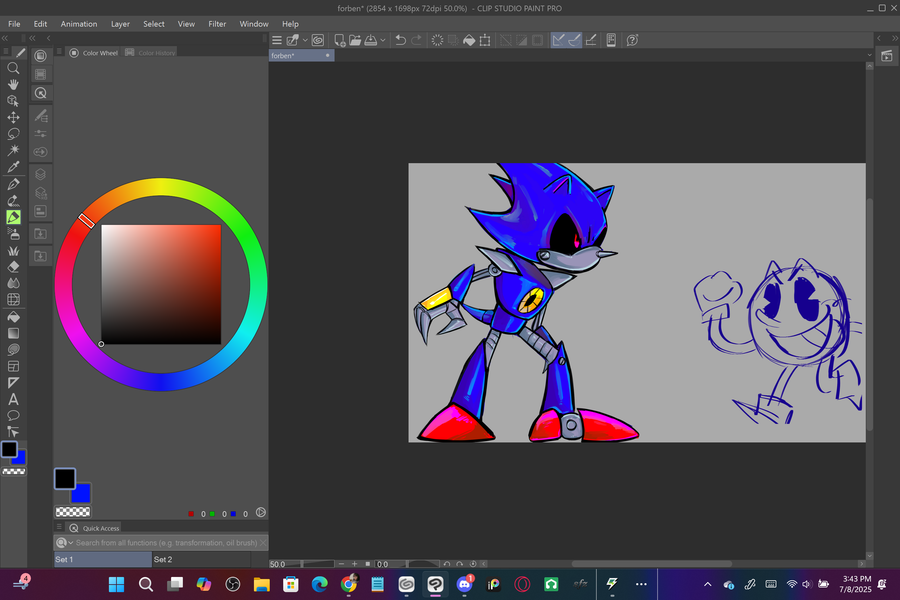The width and height of the screenshot is (900, 600).
Task: Open CLIP STUDIO spiral launcher icon
Action: 317,40
